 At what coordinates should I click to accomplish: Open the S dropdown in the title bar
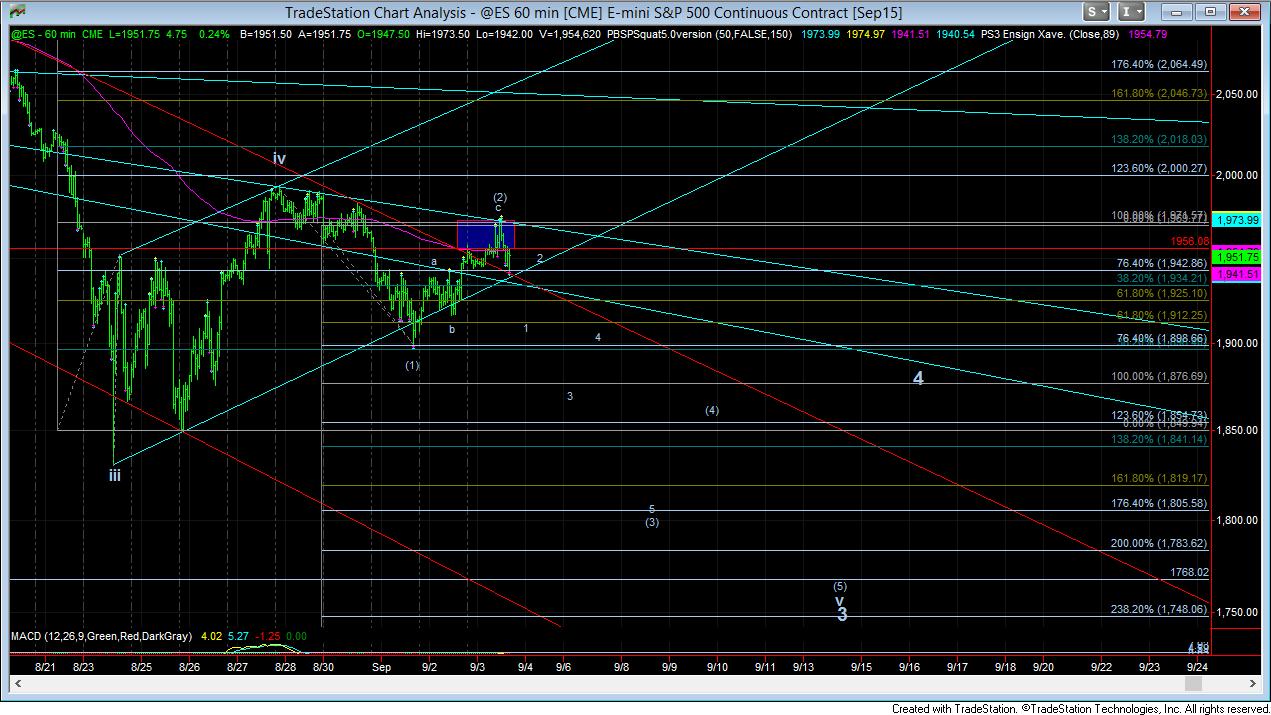(x=1097, y=12)
